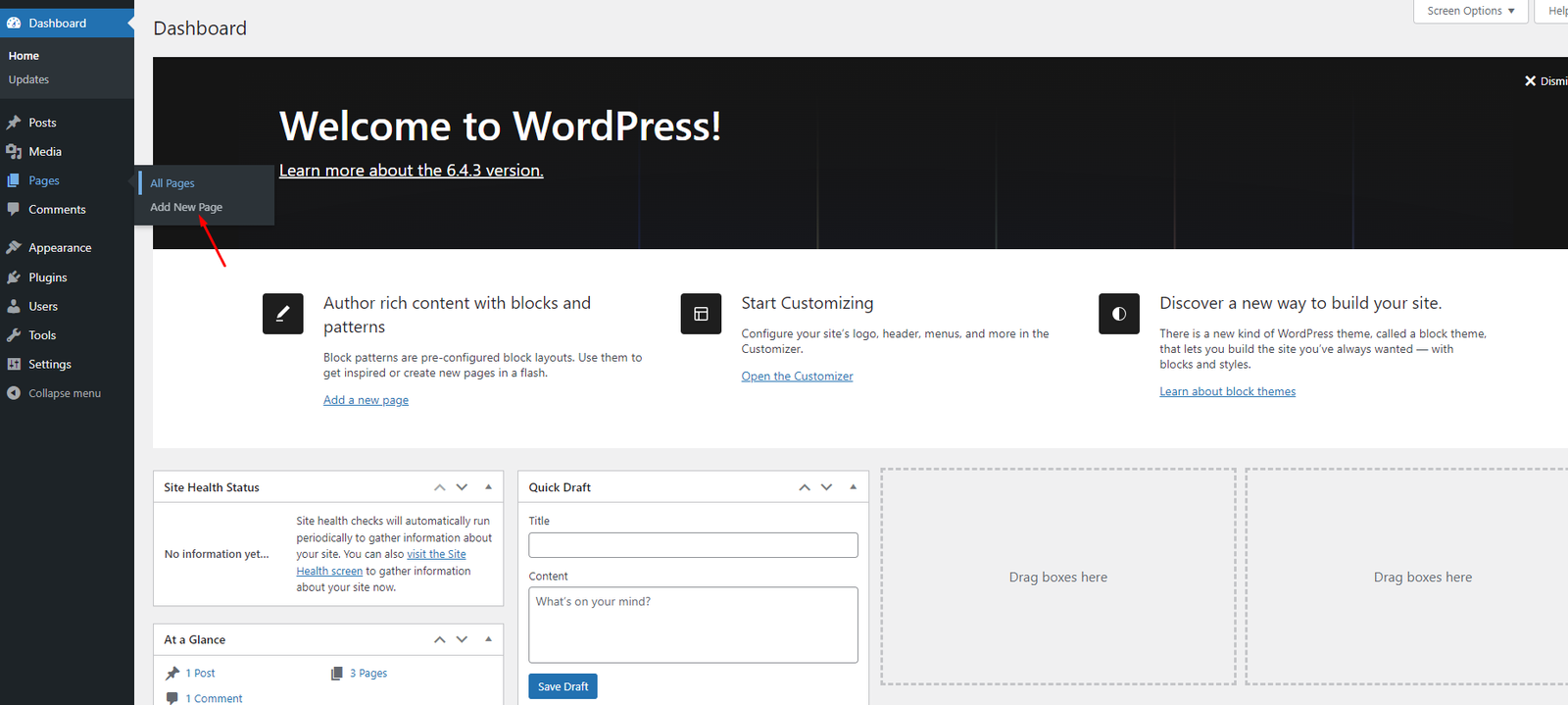Image resolution: width=1568 pixels, height=705 pixels.
Task: Click the Settings icon in sidebar
Action: (x=14, y=365)
